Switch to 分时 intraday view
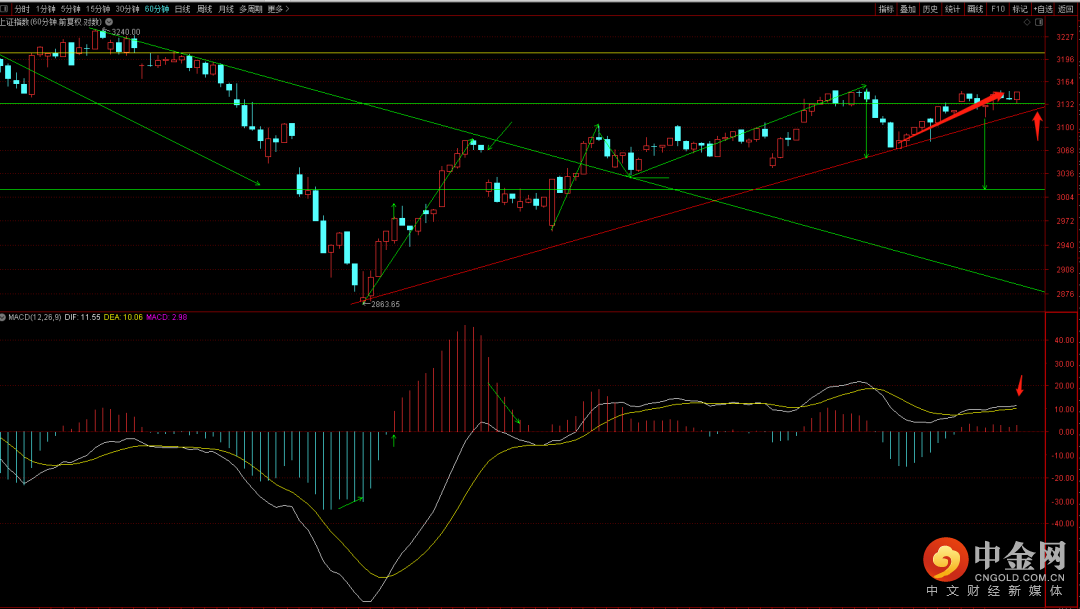The image size is (1080, 609). (22, 9)
